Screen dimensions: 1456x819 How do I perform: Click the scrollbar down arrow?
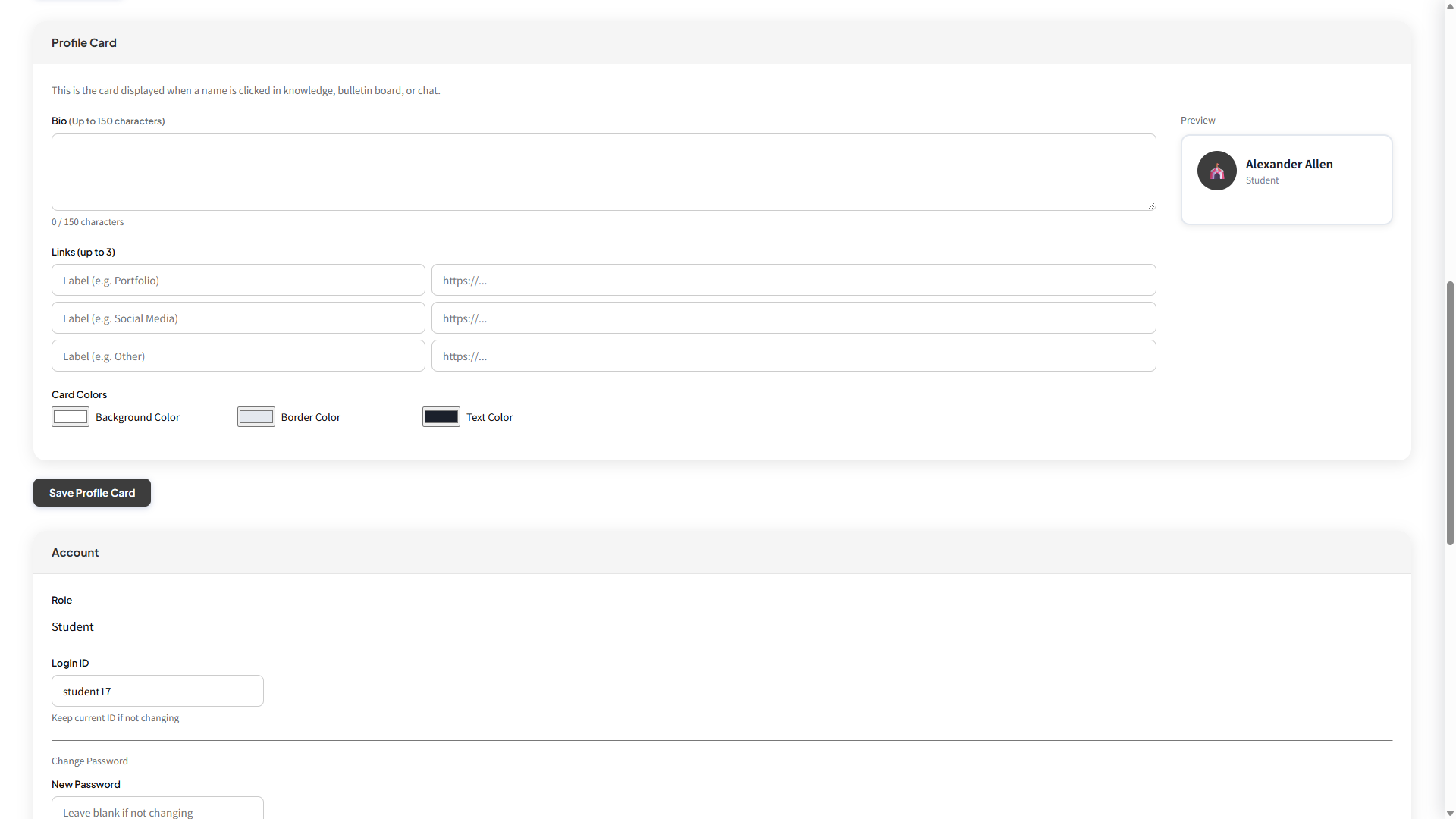pos(1450,813)
